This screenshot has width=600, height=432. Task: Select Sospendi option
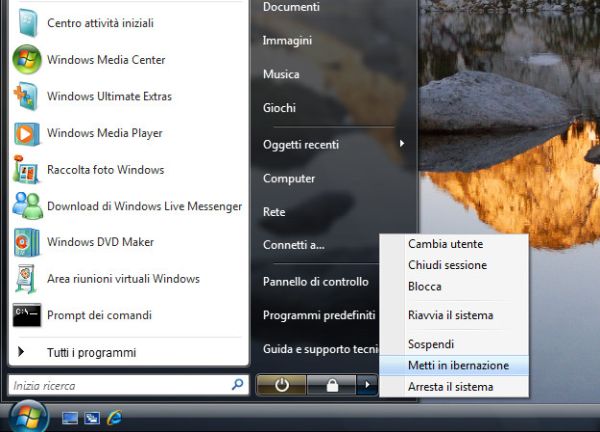[x=454, y=344]
